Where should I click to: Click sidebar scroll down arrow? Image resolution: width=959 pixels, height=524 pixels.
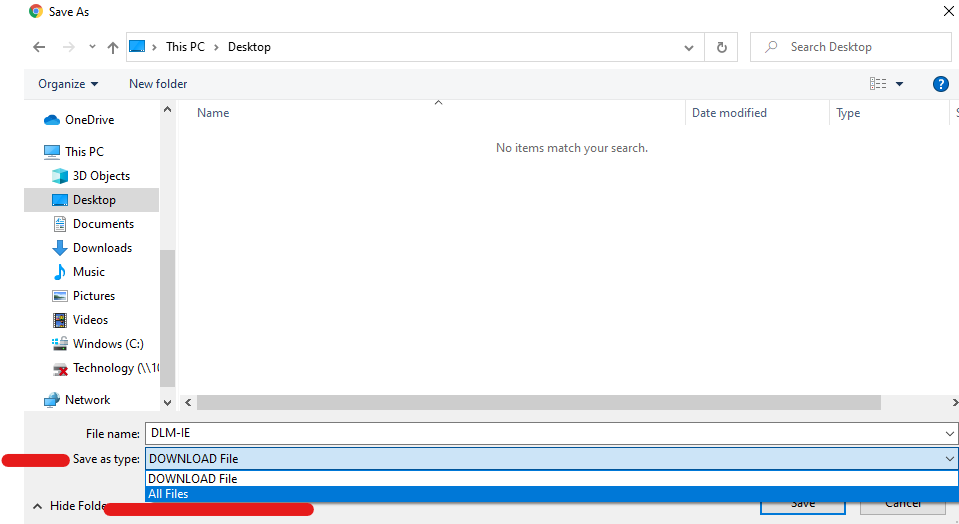(168, 403)
